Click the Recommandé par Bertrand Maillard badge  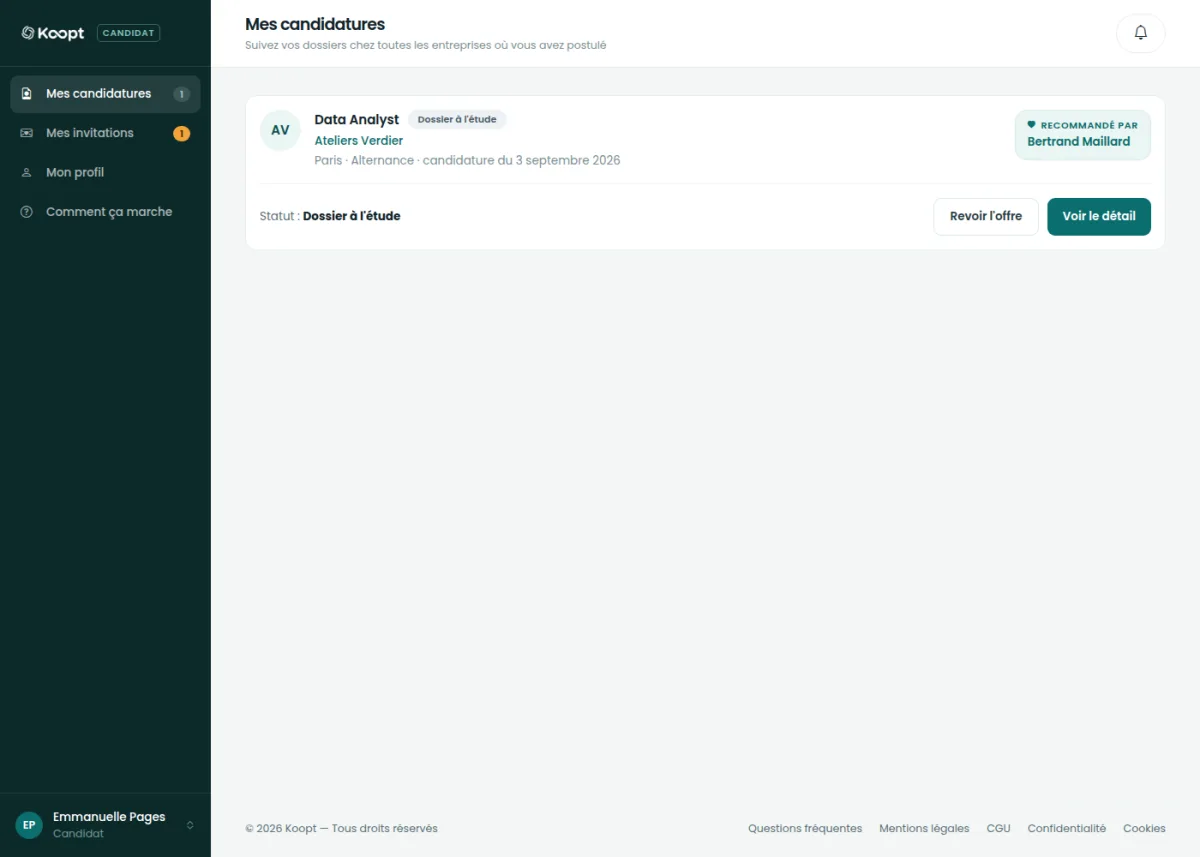(1083, 134)
